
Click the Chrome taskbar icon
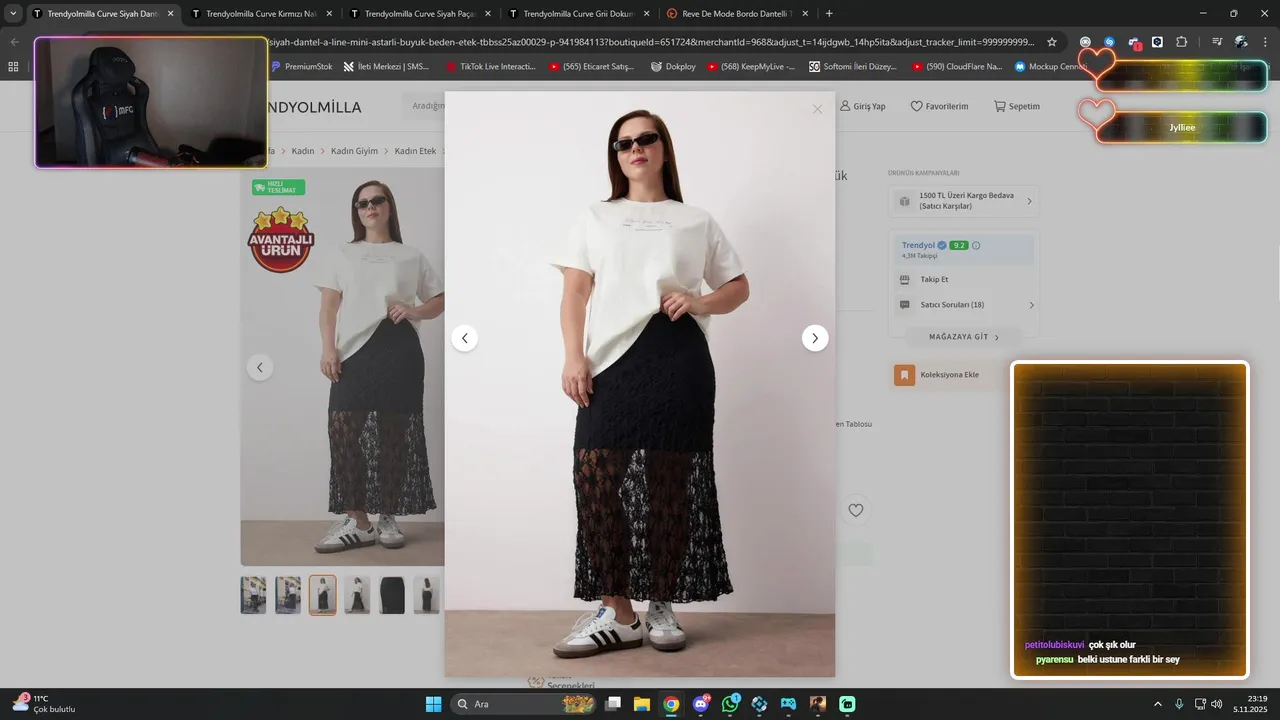[x=671, y=704]
